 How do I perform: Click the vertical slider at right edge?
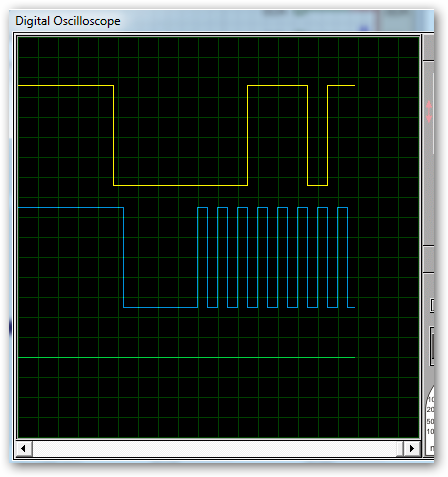click(432, 346)
